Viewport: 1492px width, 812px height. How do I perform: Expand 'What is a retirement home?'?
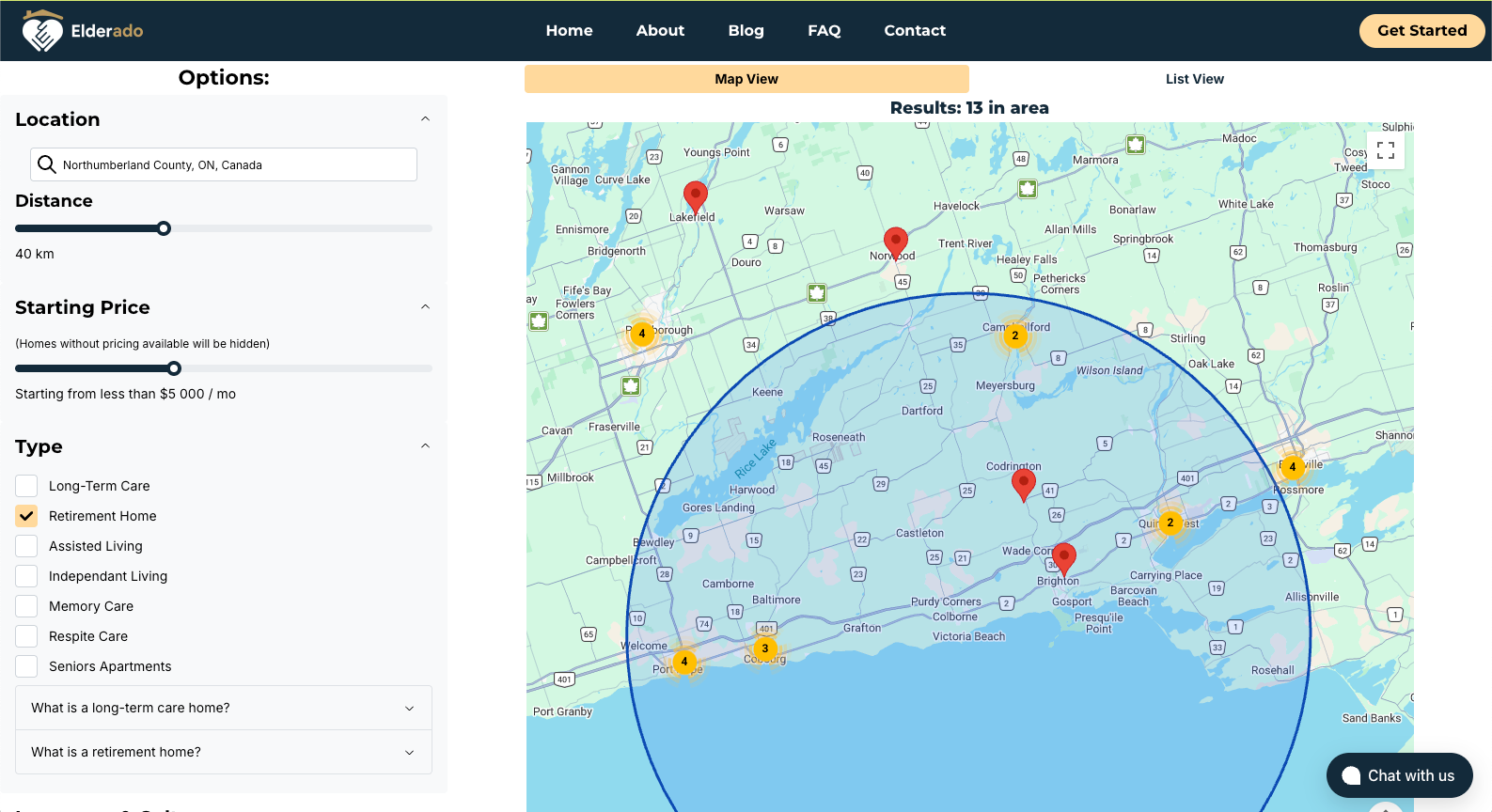point(224,752)
